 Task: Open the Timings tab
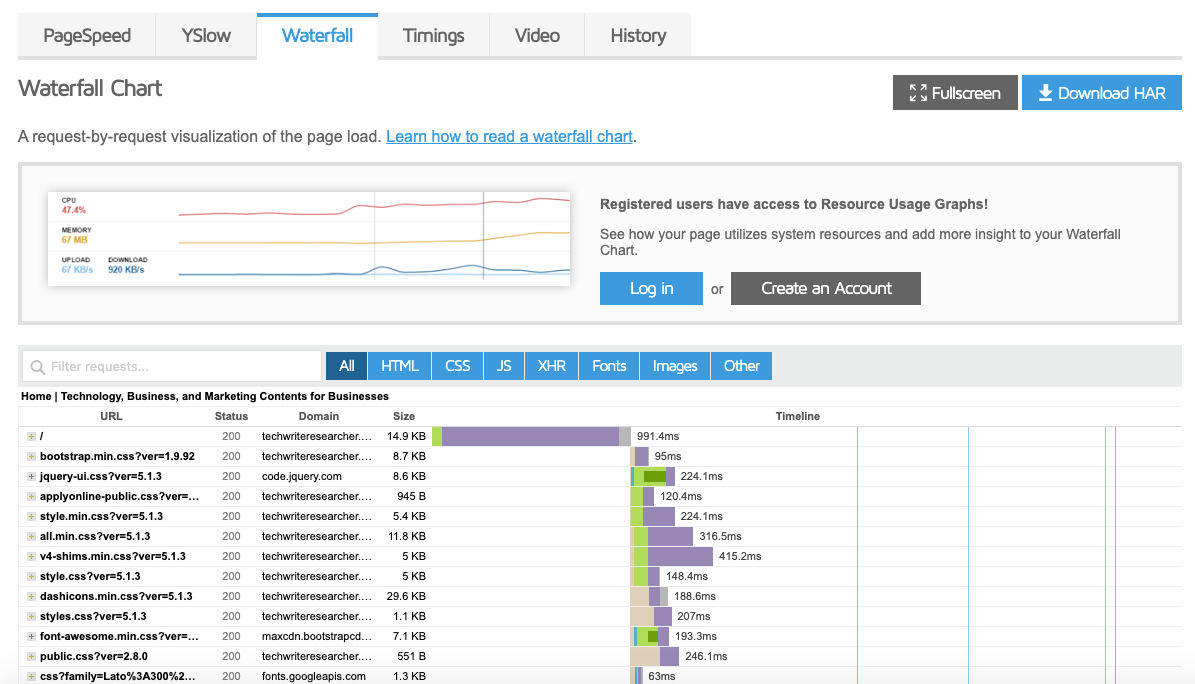[432, 35]
